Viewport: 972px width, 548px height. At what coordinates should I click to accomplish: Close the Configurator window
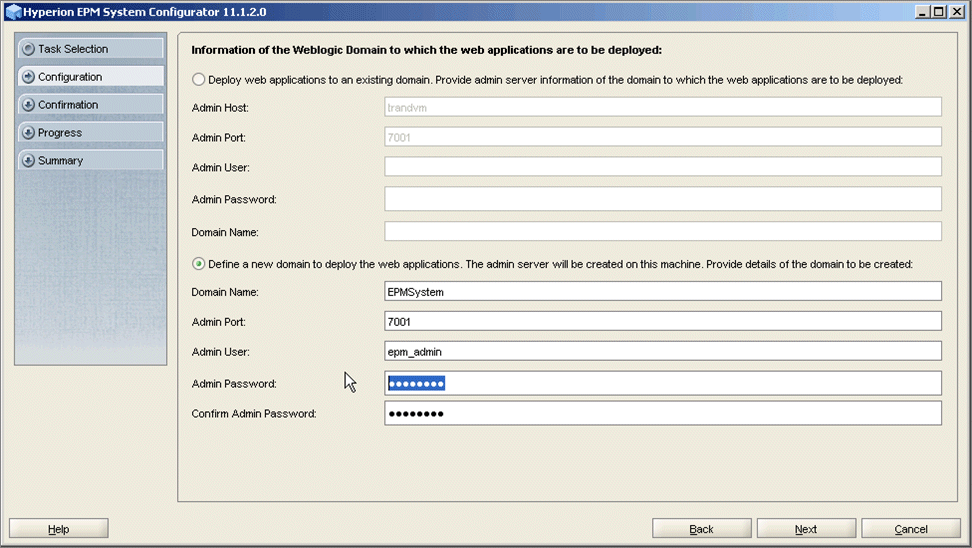click(957, 12)
